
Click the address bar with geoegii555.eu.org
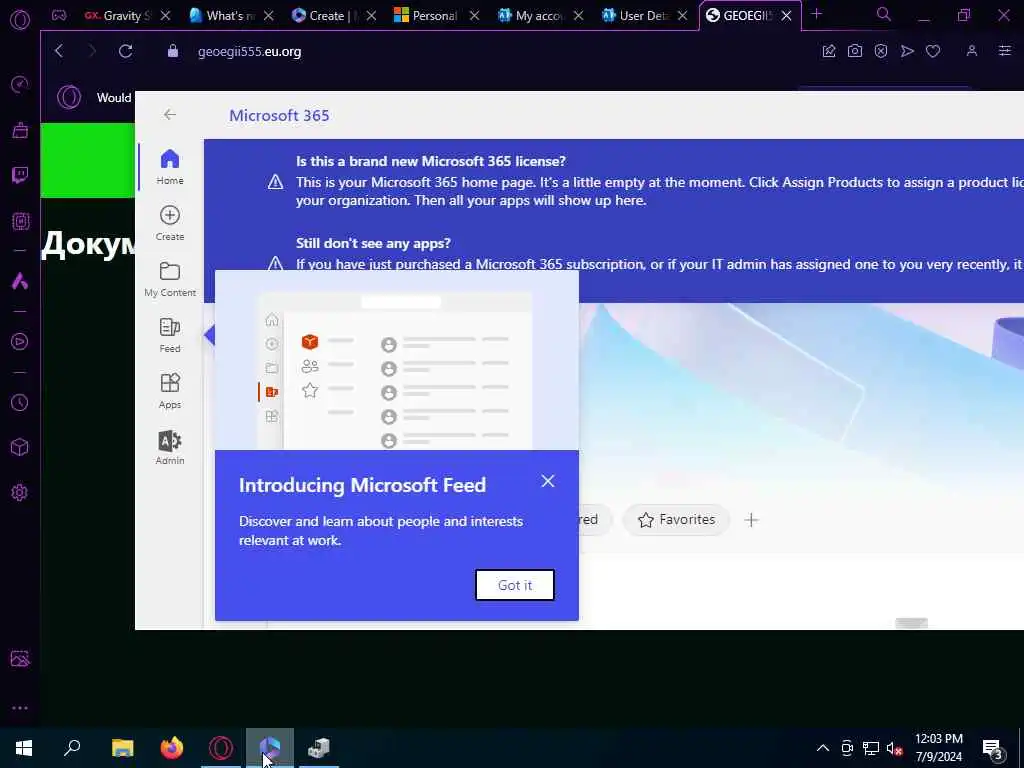[x=249, y=52]
